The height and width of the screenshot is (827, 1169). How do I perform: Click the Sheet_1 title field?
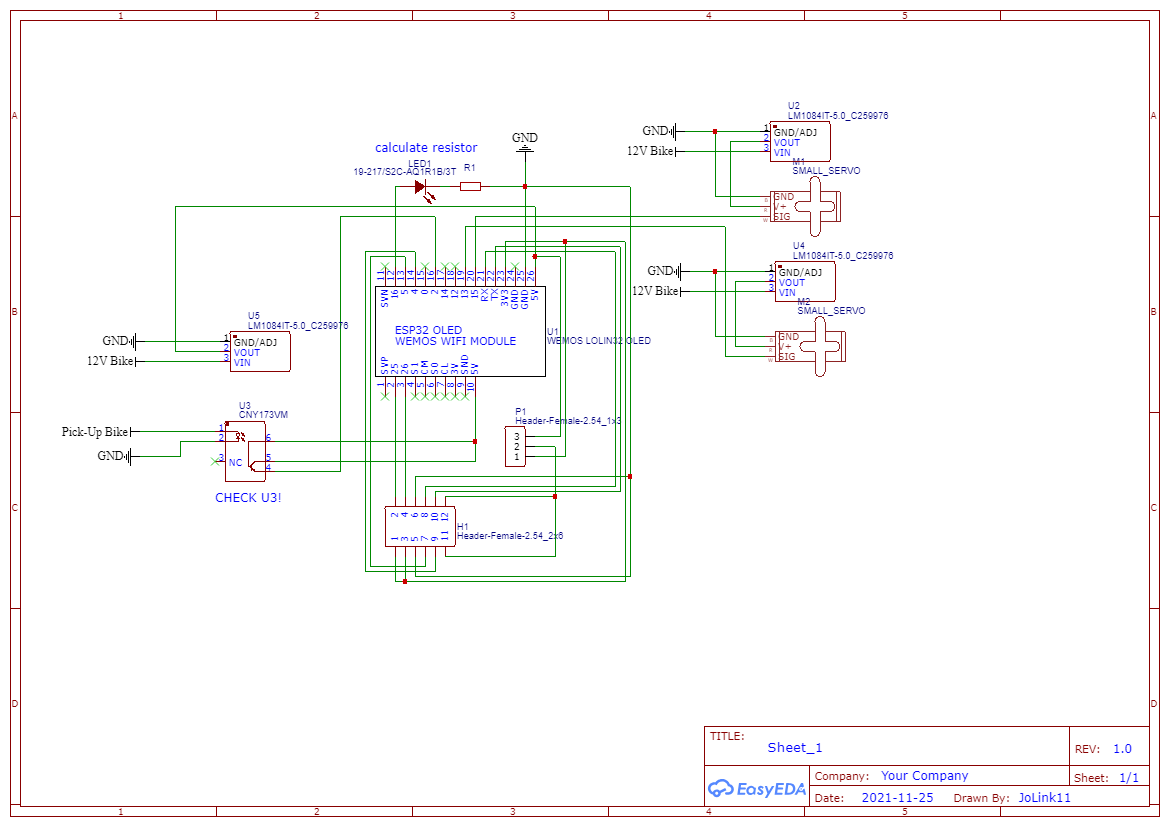pyautogui.click(x=795, y=748)
